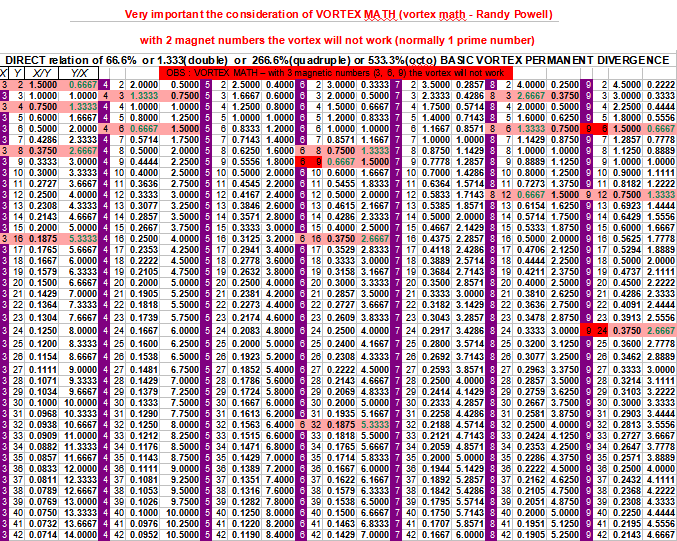Click the X/Y column header cell

(x=43, y=73)
